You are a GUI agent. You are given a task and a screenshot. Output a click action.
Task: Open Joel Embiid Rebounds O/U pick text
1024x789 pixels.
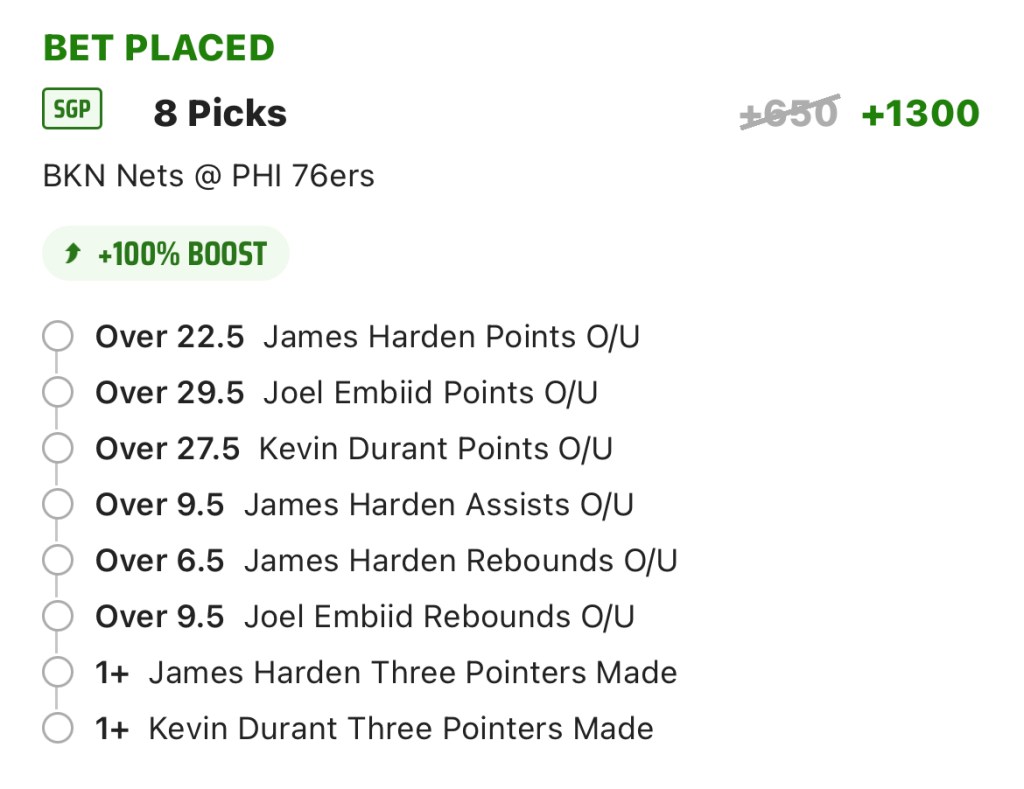439,617
